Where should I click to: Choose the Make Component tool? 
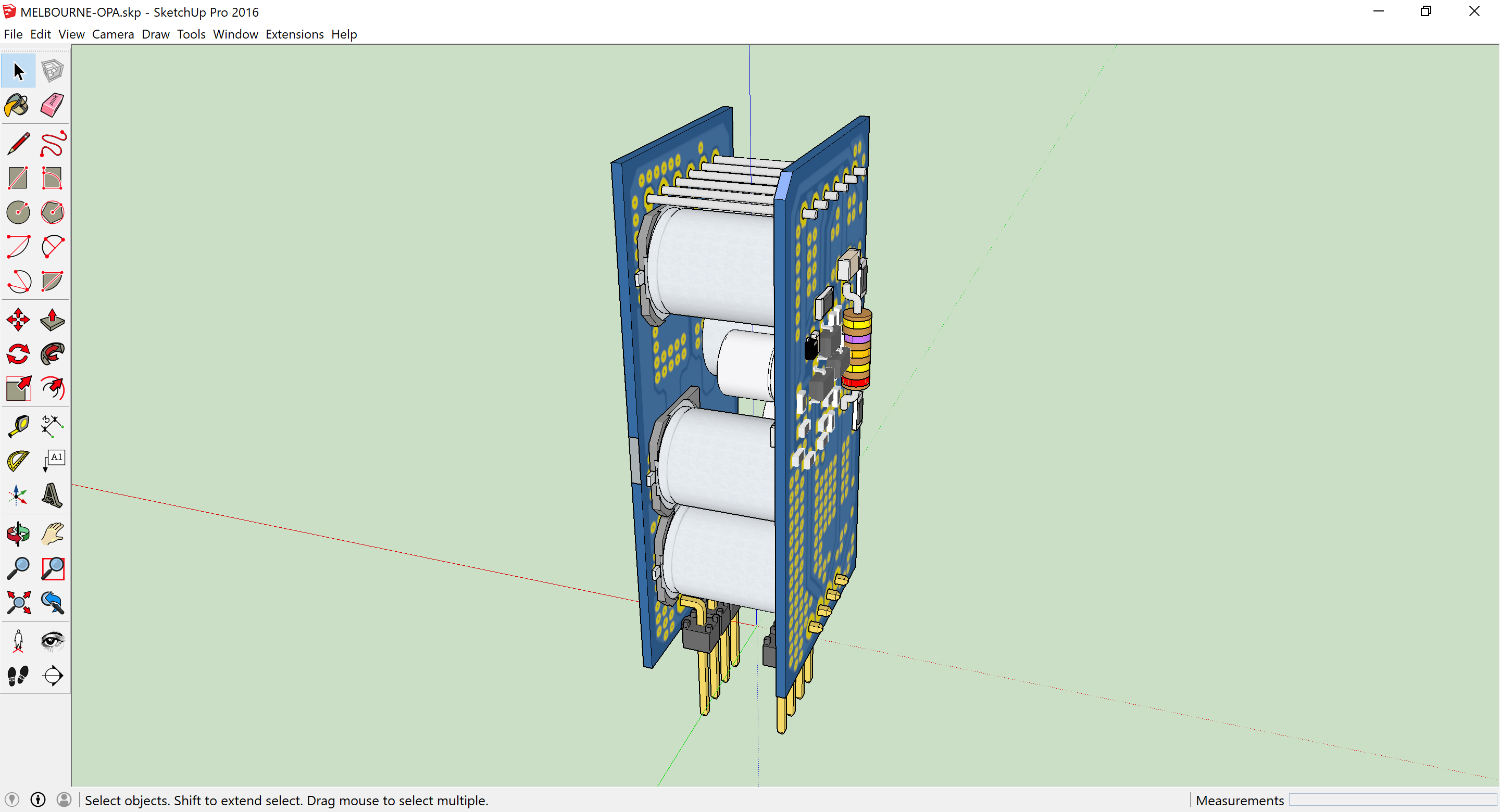[x=53, y=71]
